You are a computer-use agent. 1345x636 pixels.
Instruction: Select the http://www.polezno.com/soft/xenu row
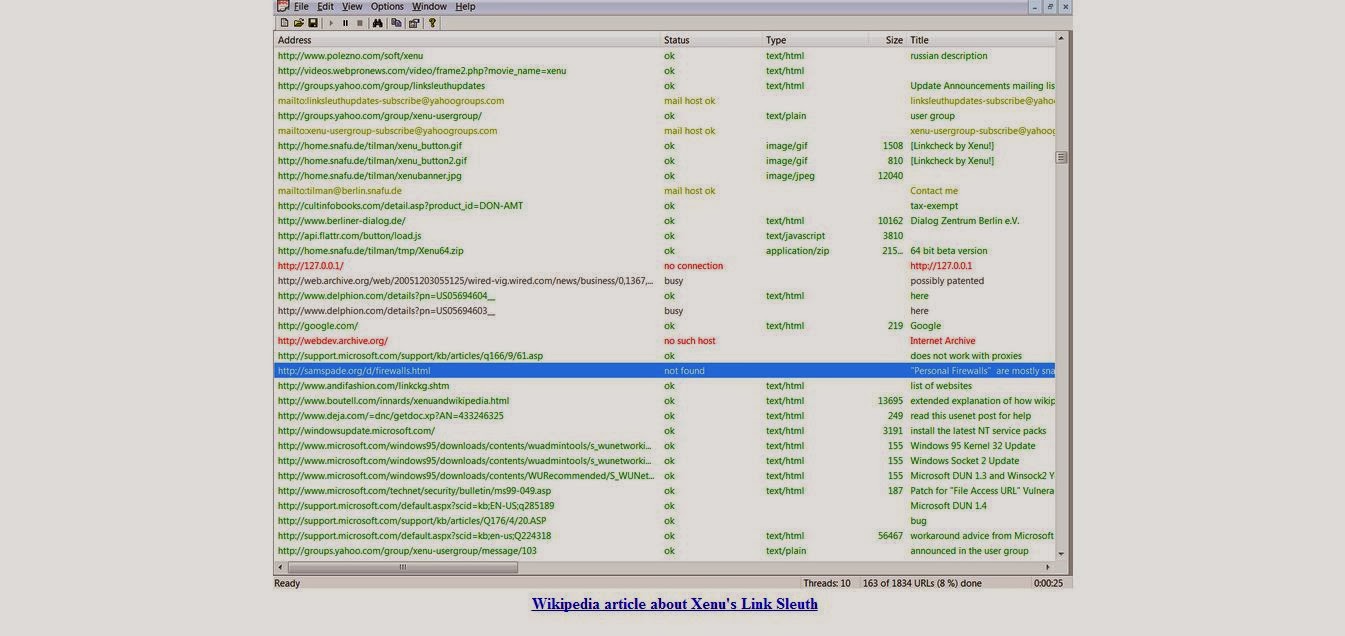(x=665, y=56)
